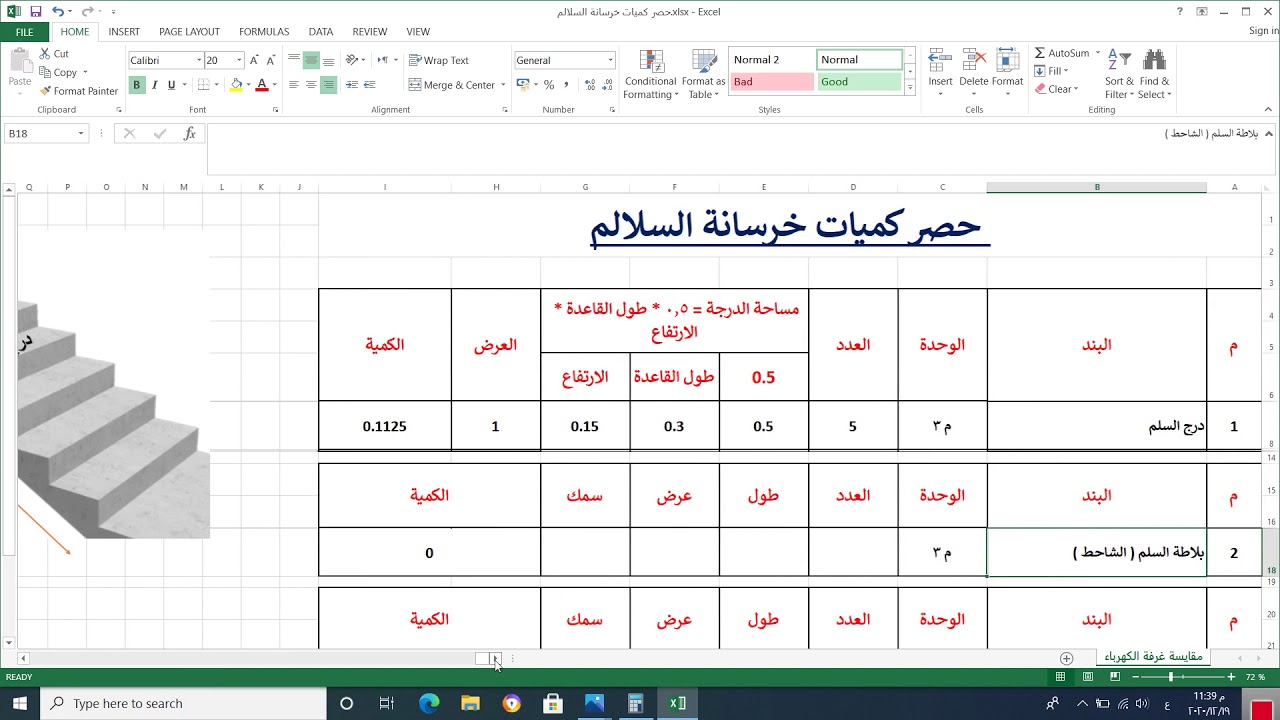The image size is (1280, 720).
Task: Switch to the DATA tab
Action: click(x=321, y=32)
